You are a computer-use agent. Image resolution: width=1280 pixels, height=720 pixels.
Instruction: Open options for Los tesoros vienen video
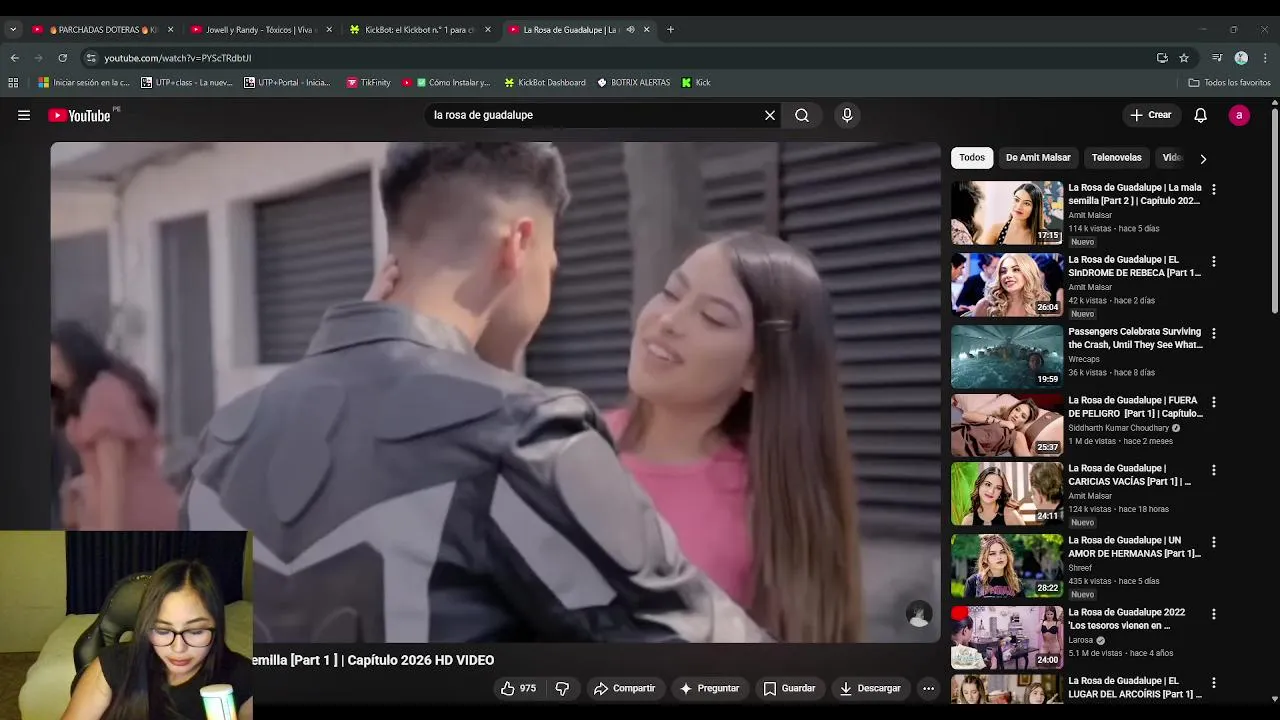coord(1214,614)
